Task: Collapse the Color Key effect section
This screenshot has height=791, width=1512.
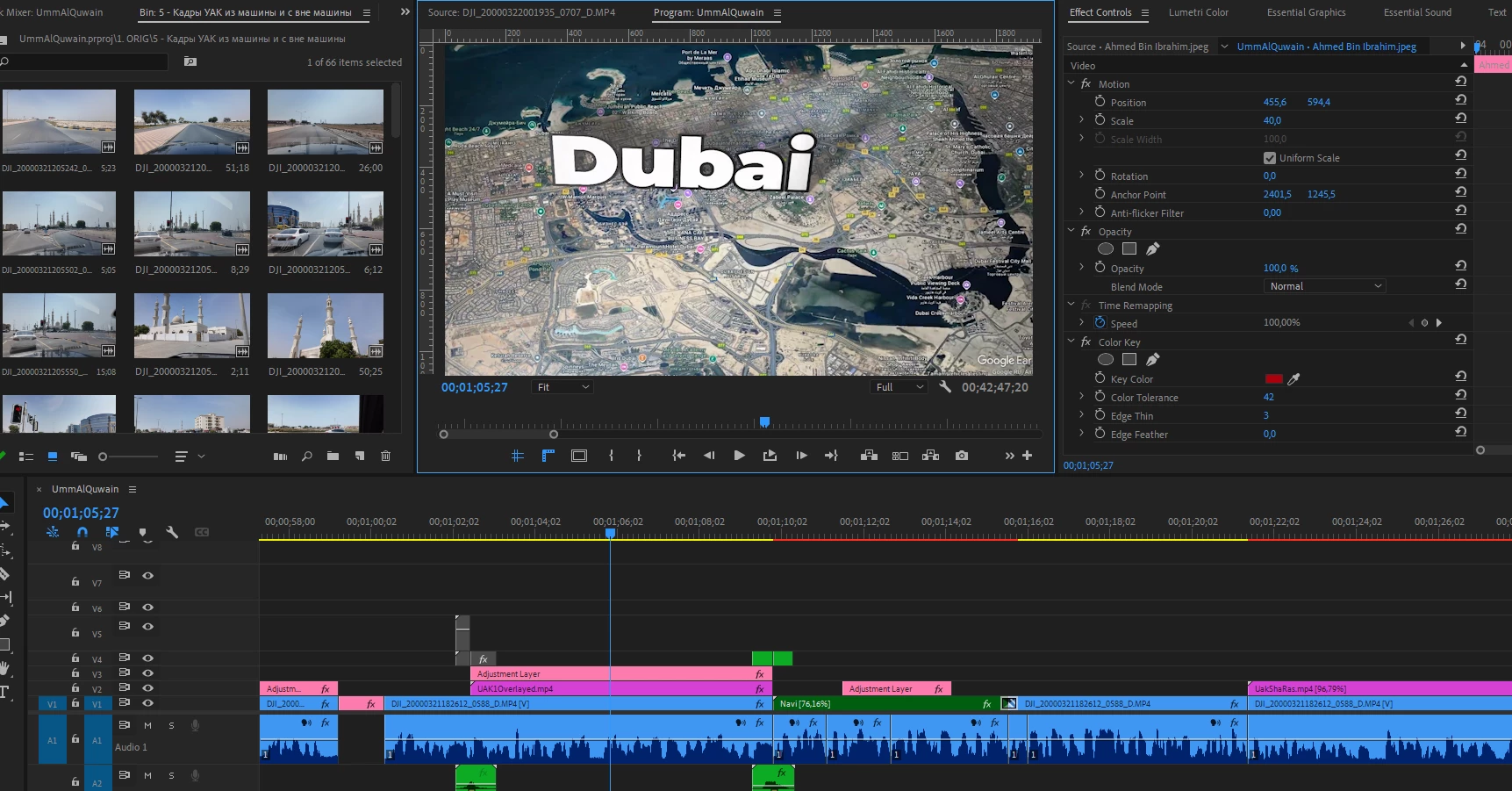Action: (1071, 342)
